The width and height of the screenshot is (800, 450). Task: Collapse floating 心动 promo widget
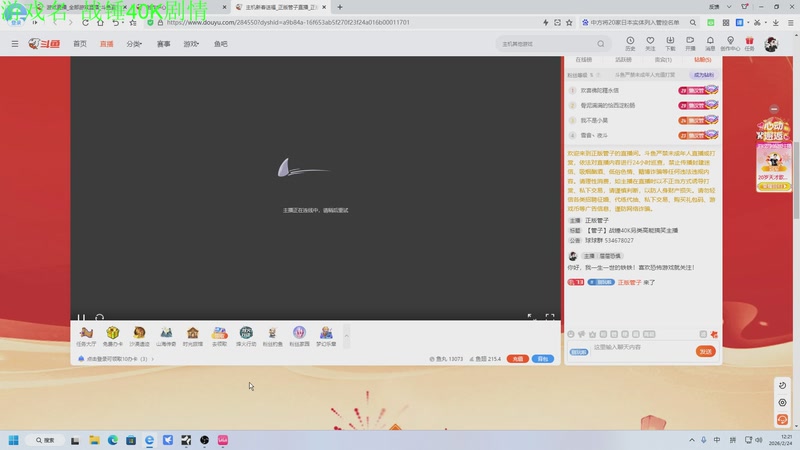[x=774, y=109]
